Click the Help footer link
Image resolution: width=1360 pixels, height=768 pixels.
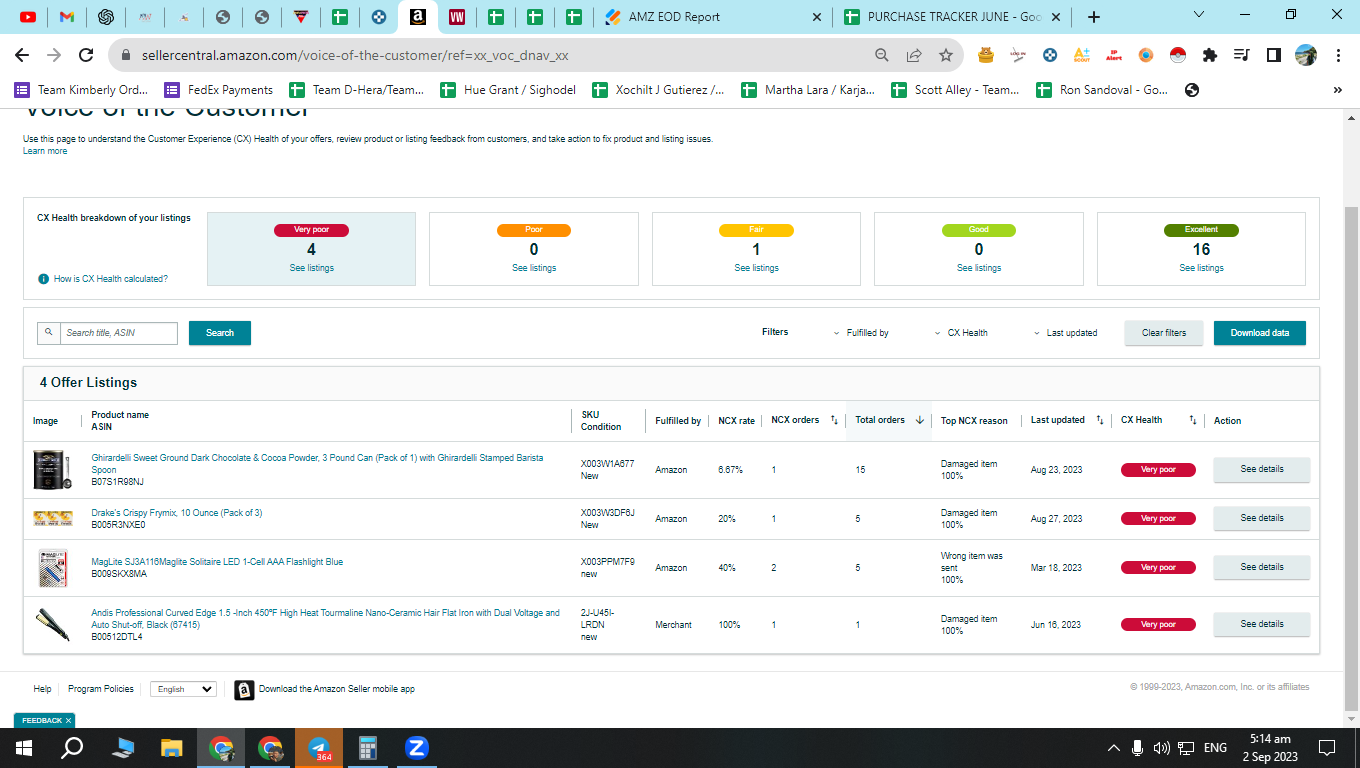point(42,689)
